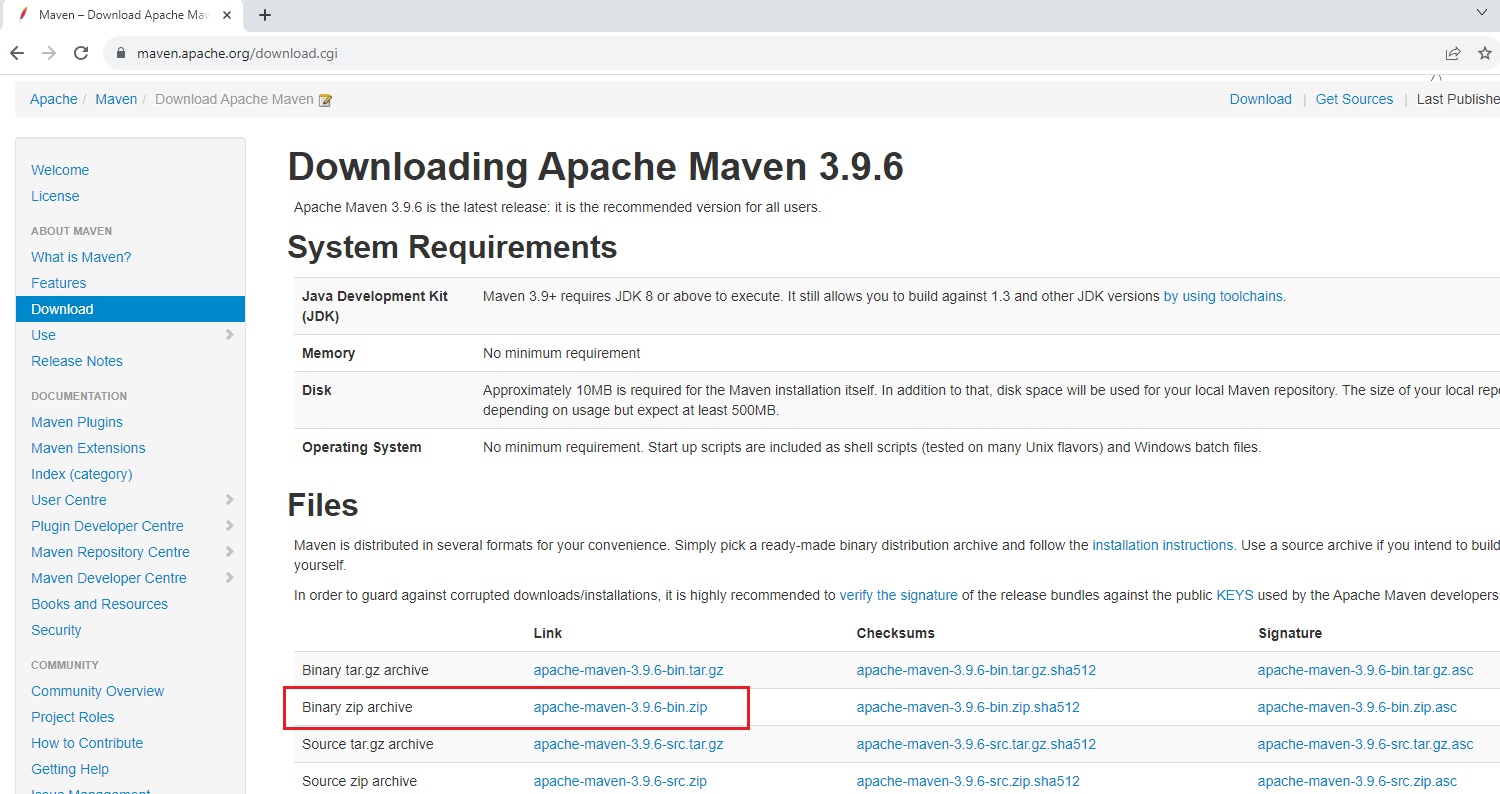This screenshot has width=1500, height=794.
Task: Click the share icon in address bar
Action: [1452, 53]
